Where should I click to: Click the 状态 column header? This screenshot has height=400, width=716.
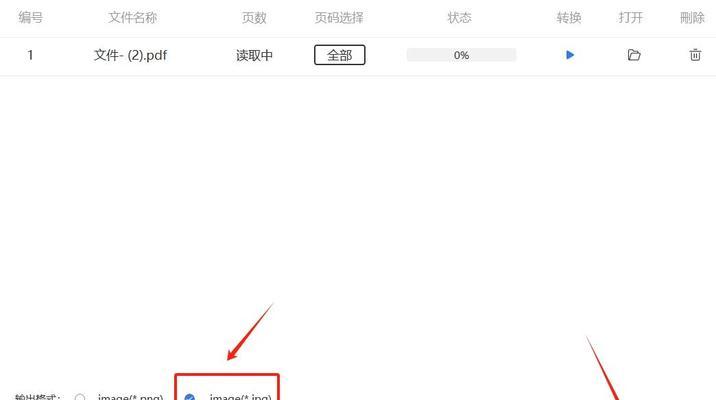pos(459,18)
